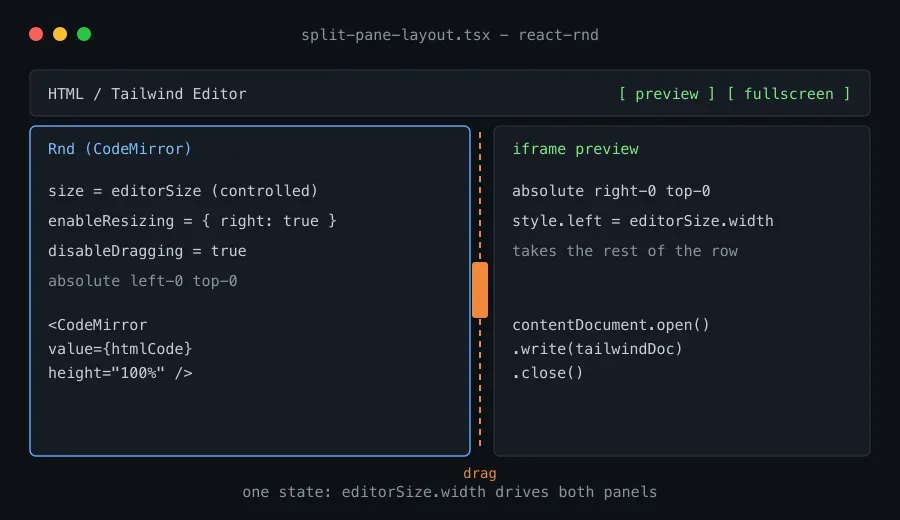Image resolution: width=900 pixels, height=520 pixels.
Task: Click the caption 'one state: editorSize.width drives both panels'
Action: [449, 492]
